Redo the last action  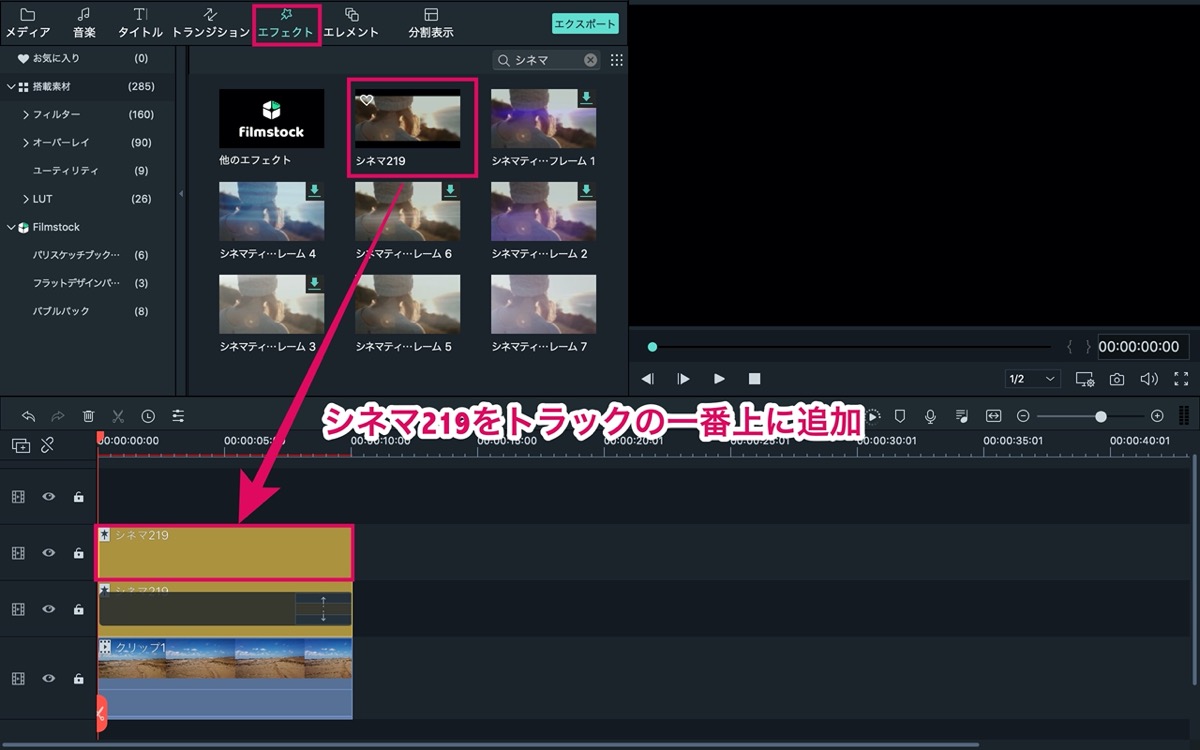click(58, 416)
